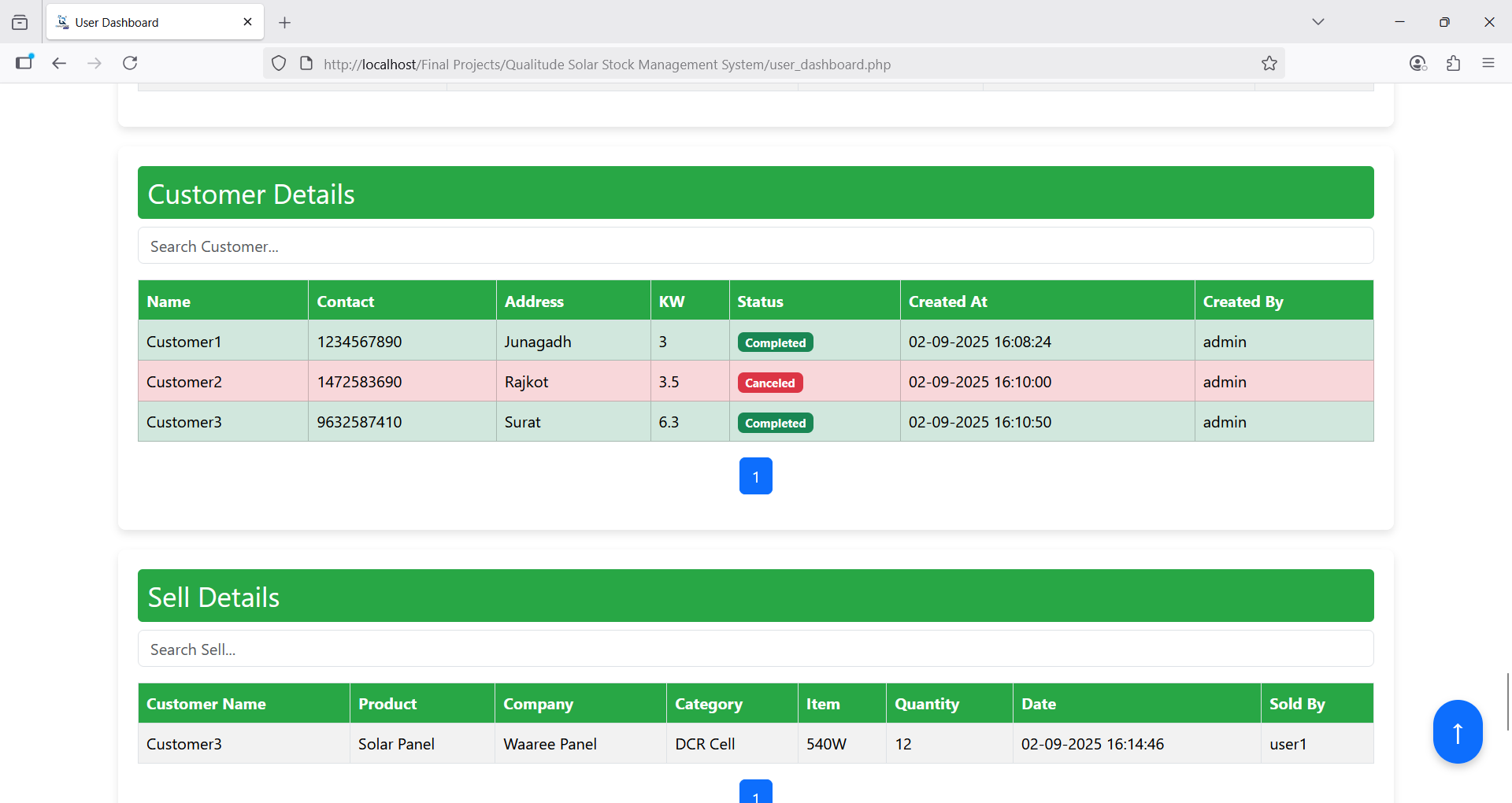This screenshot has height=803, width=1512.
Task: Expand the list all tabs dropdown
Action: (1317, 22)
